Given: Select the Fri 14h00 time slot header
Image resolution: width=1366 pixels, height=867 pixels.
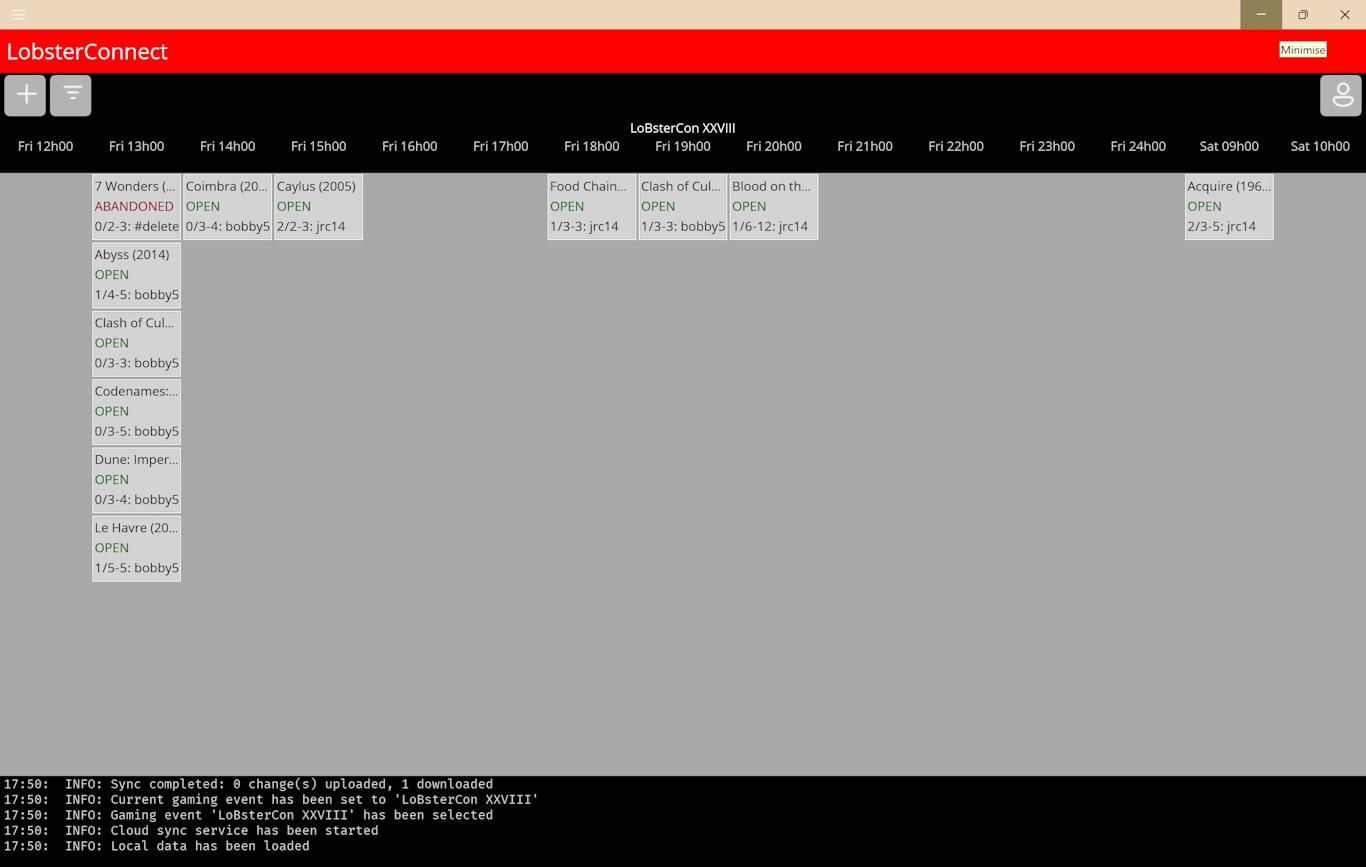Looking at the screenshot, I should (227, 146).
